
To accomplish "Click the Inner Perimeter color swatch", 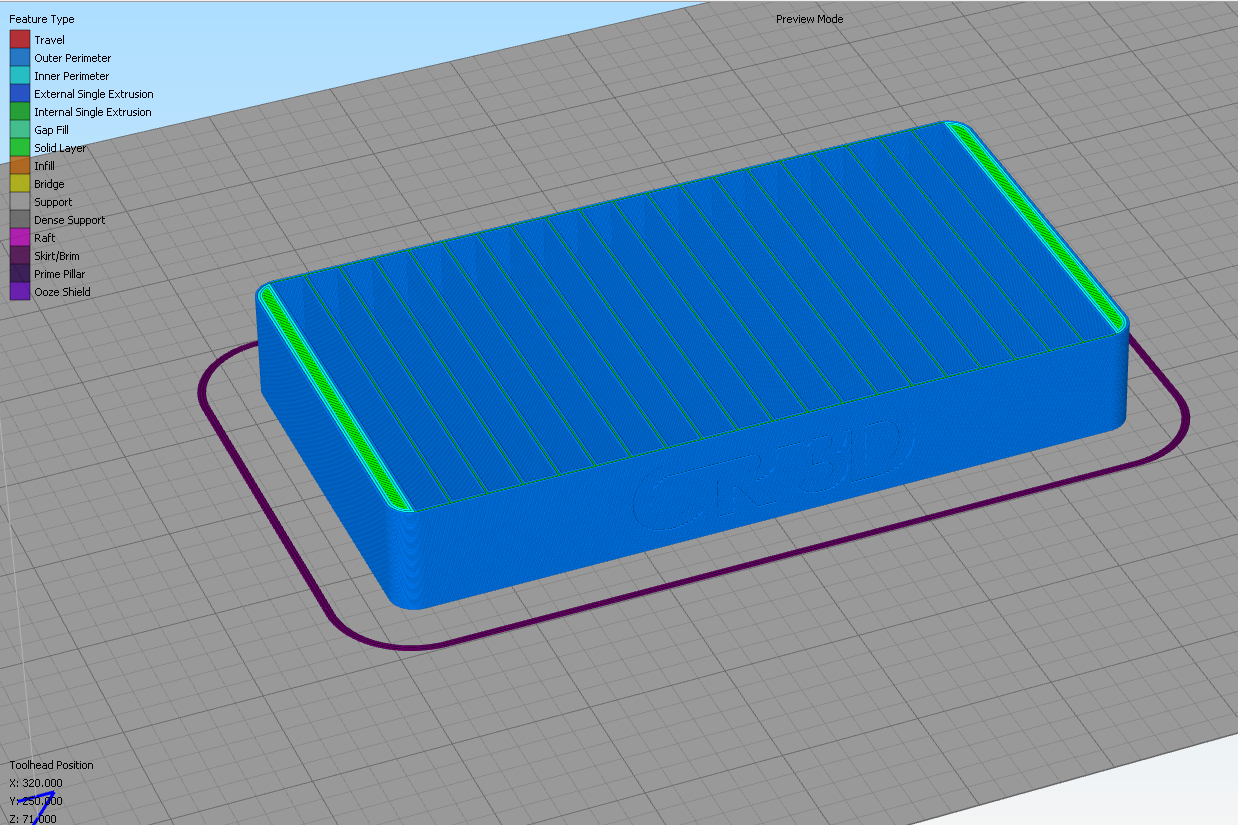I will [20, 75].
